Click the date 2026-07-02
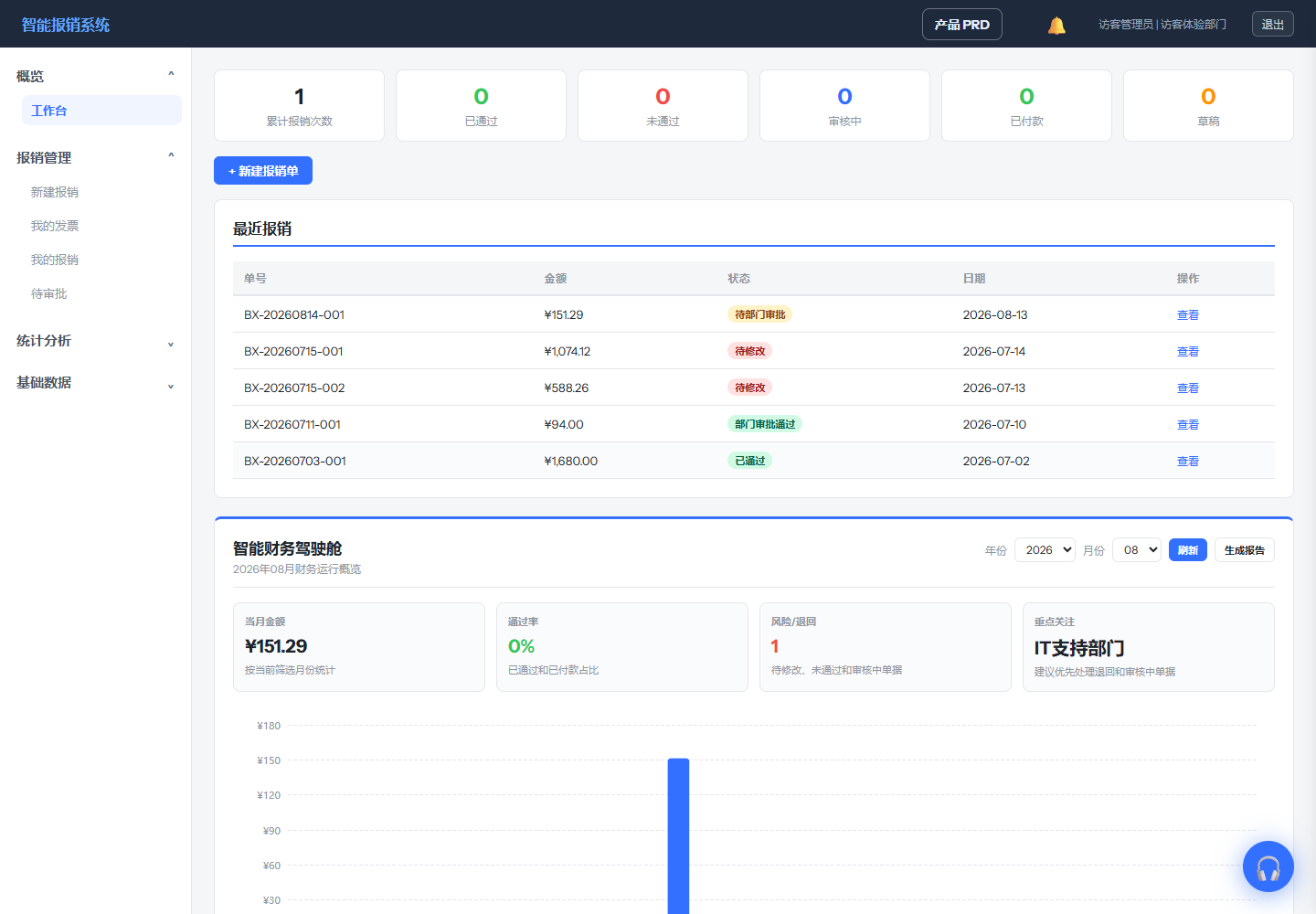Screen dimensions: 1316x914 click(x=996, y=461)
